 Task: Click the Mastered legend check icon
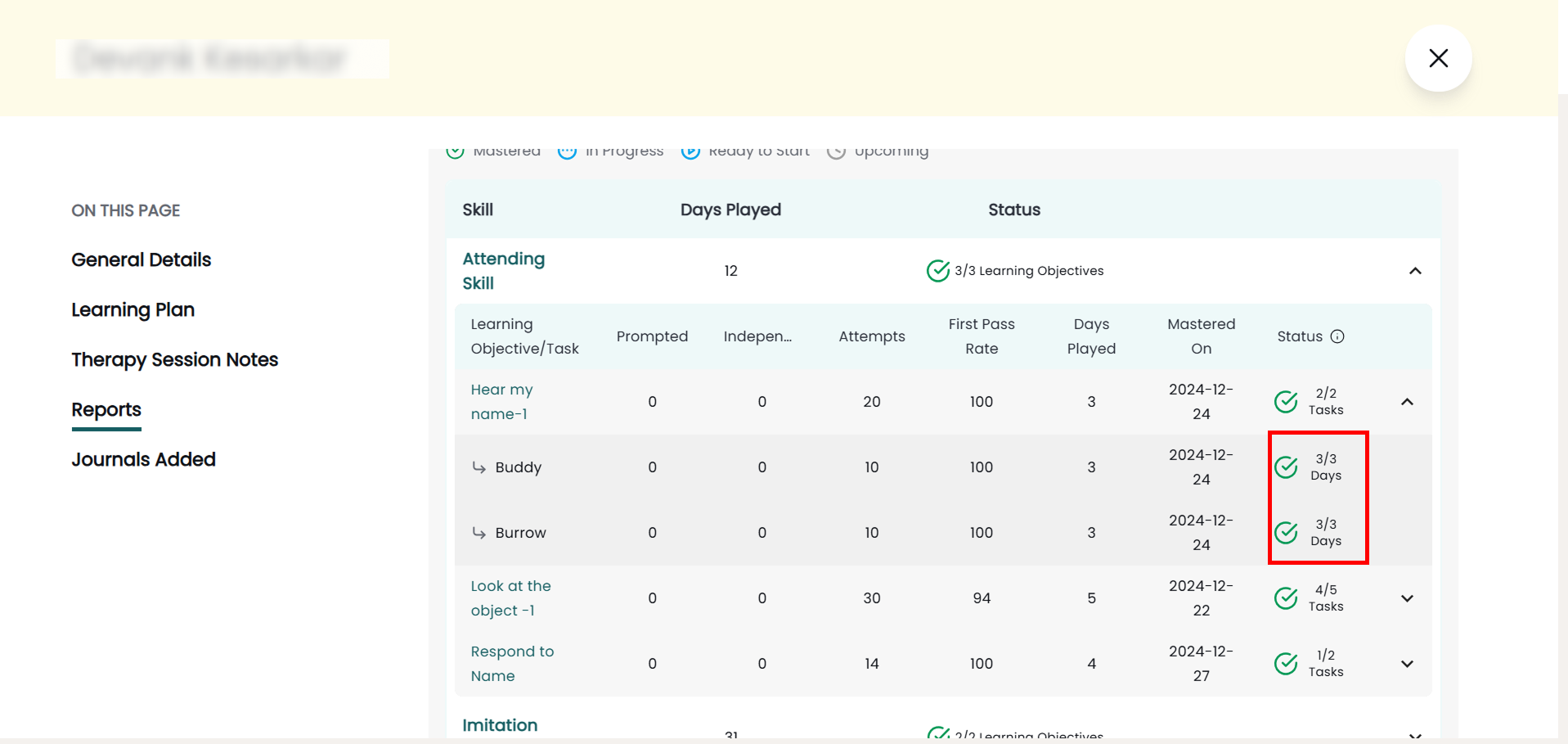tap(455, 151)
